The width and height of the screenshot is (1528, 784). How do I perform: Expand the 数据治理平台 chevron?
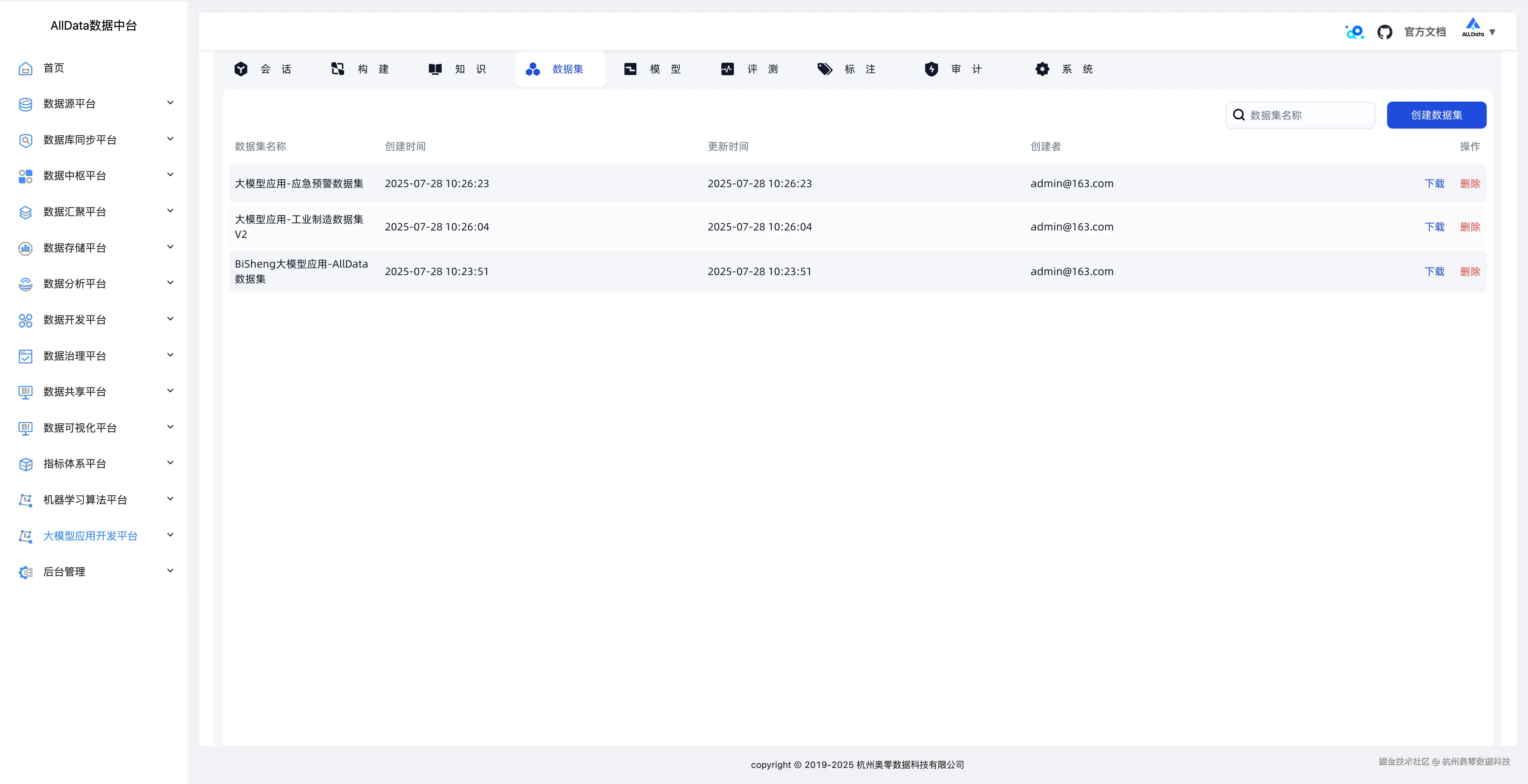point(170,355)
